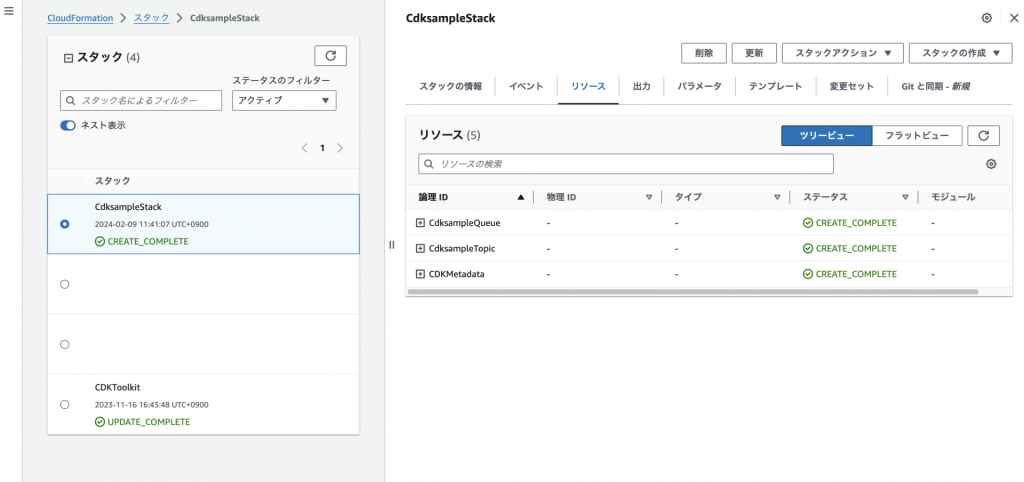Select the CDKToolkit stack radio button
The width and height of the screenshot is (1024, 482).
65,404
